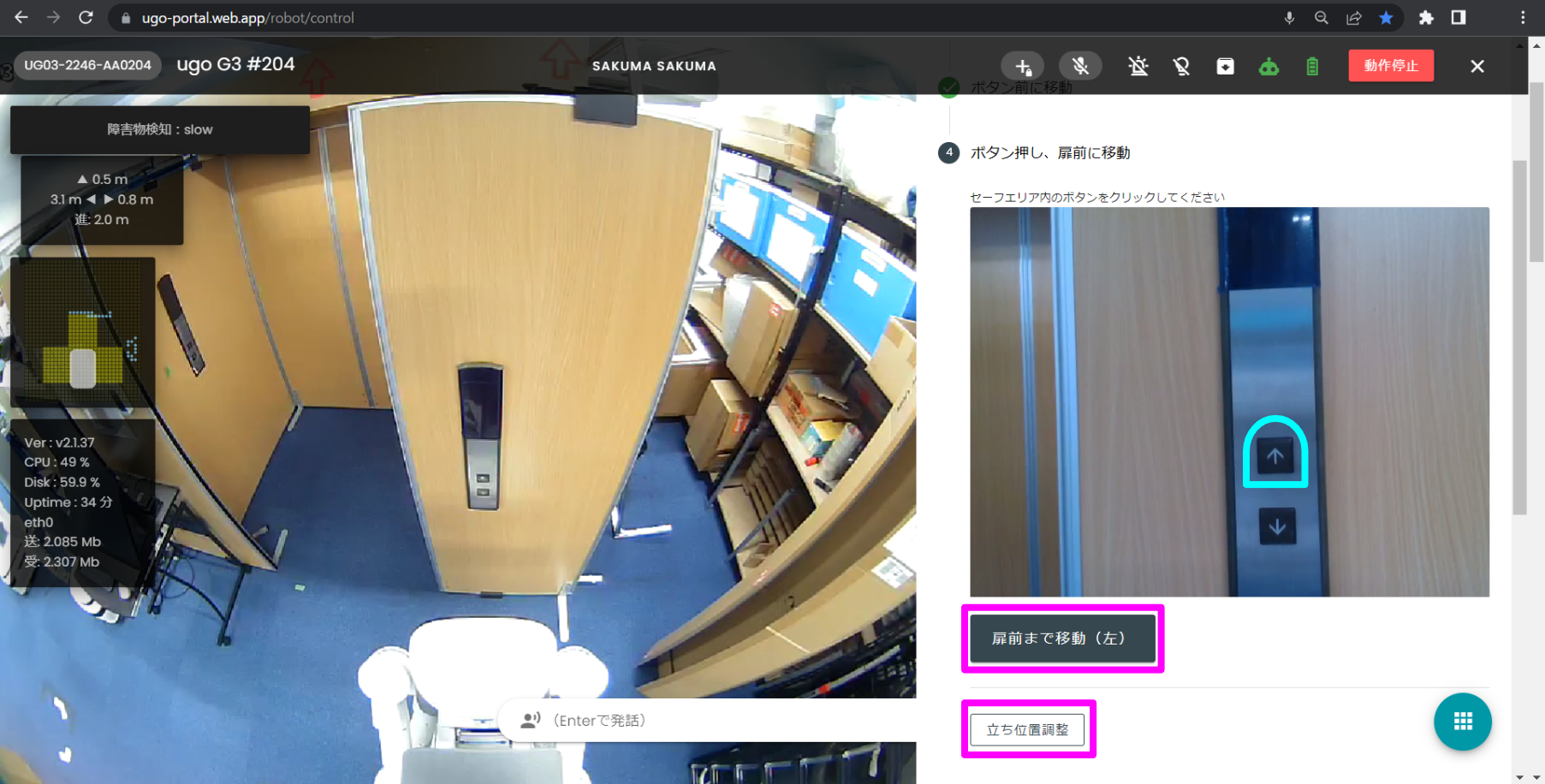This screenshot has height=784, width=1545.
Task: Toggle the crossed-out light bulb icon
Action: click(x=1181, y=66)
